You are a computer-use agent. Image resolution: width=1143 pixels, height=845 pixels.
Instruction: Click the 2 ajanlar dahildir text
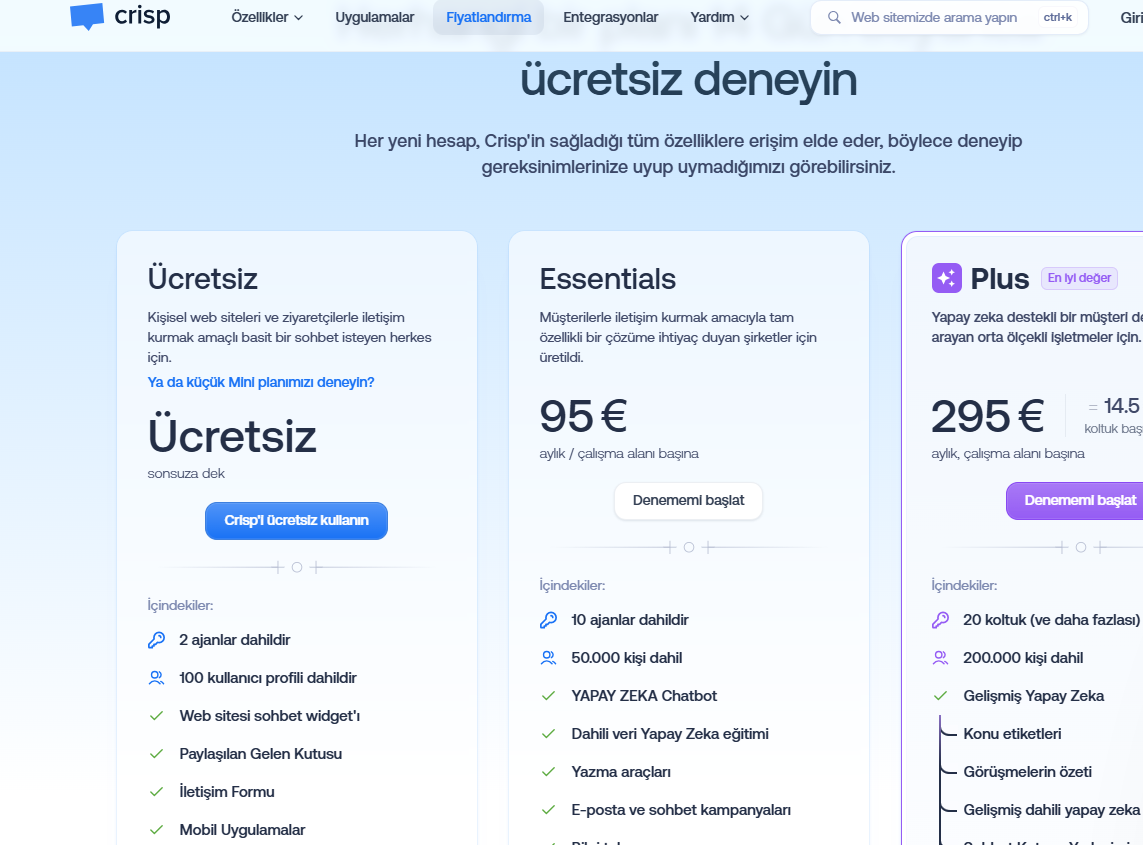coord(235,640)
